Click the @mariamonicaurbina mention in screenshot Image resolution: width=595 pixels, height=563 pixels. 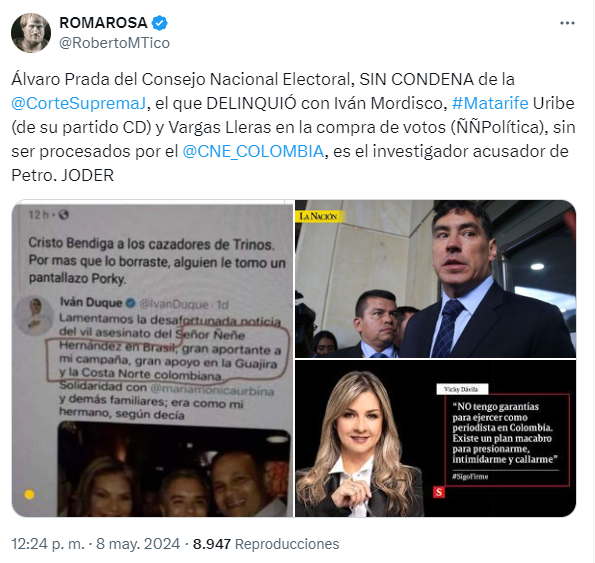click(212, 390)
